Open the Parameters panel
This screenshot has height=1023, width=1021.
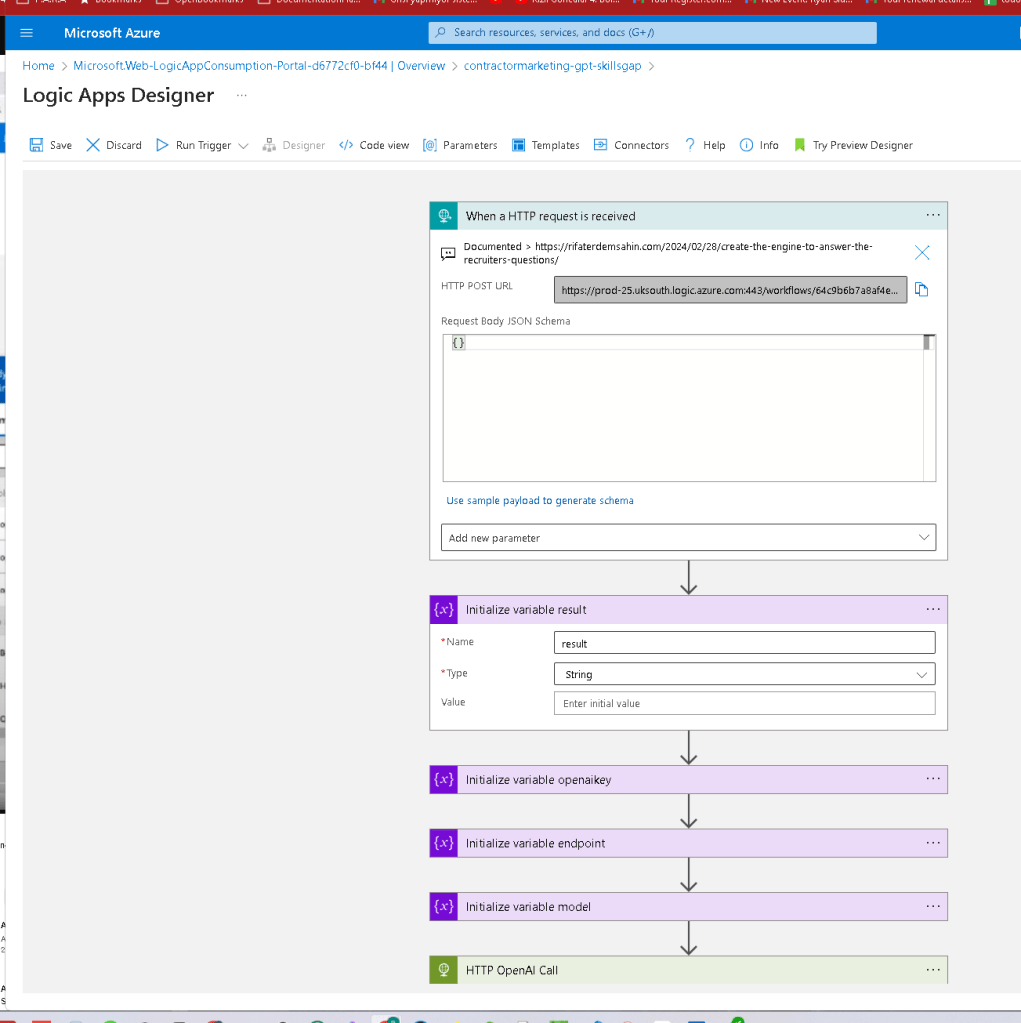[x=460, y=145]
